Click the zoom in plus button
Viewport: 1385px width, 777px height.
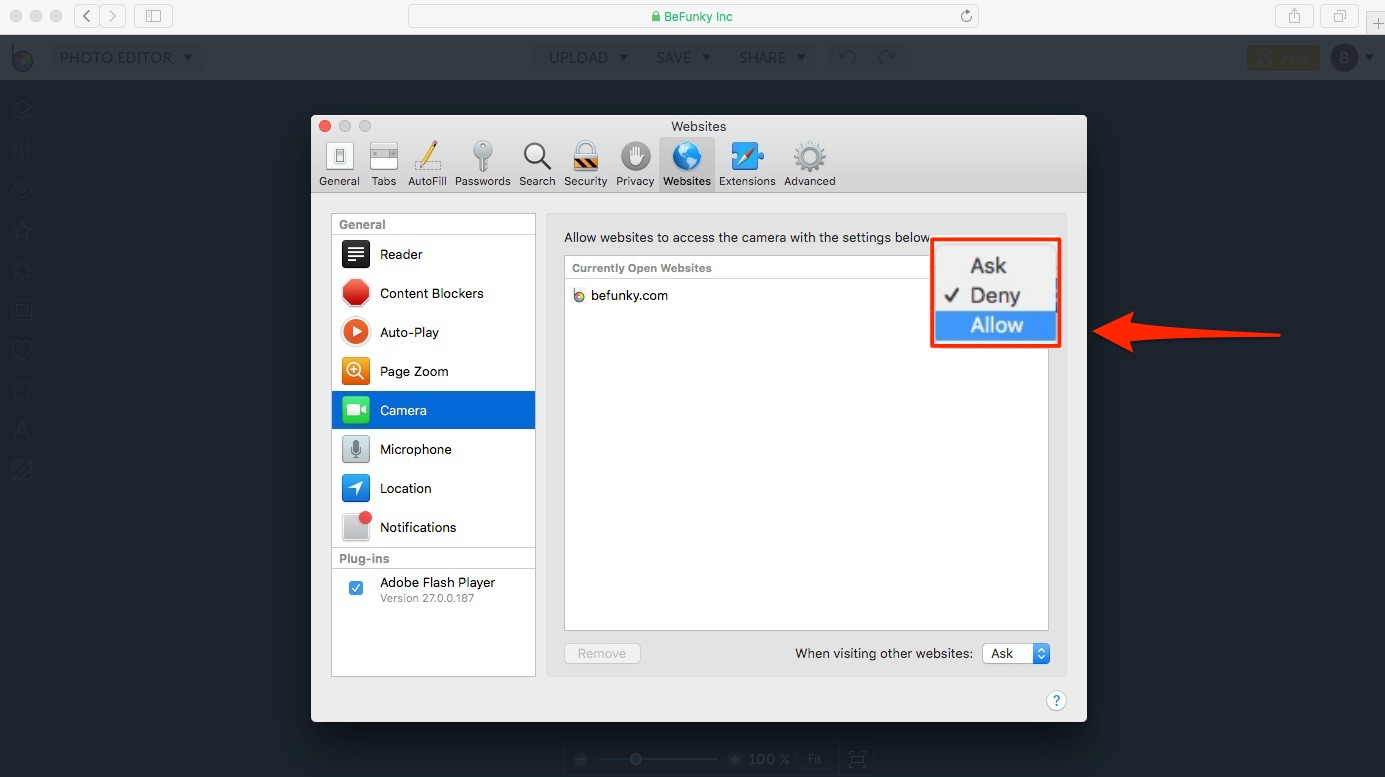[735, 759]
